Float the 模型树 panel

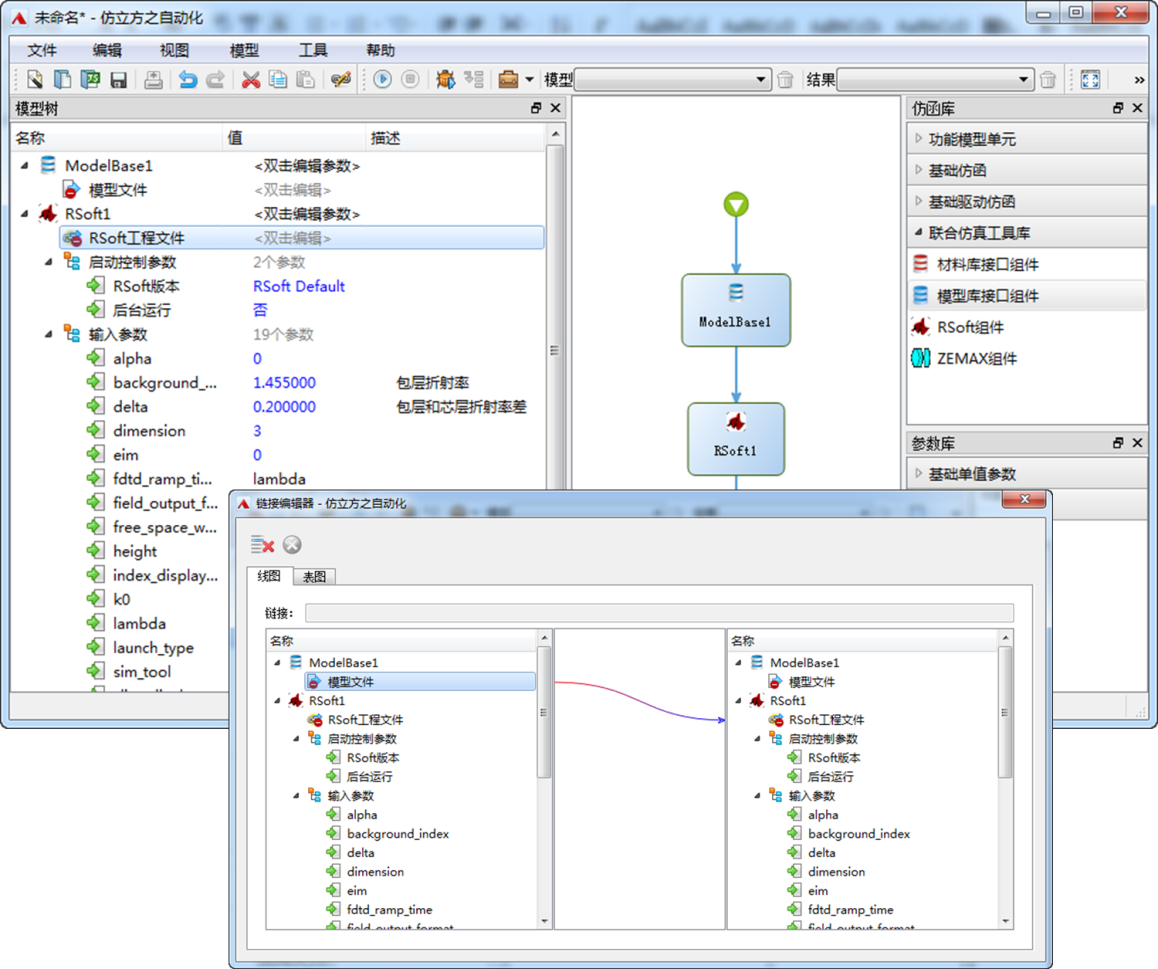pos(536,108)
